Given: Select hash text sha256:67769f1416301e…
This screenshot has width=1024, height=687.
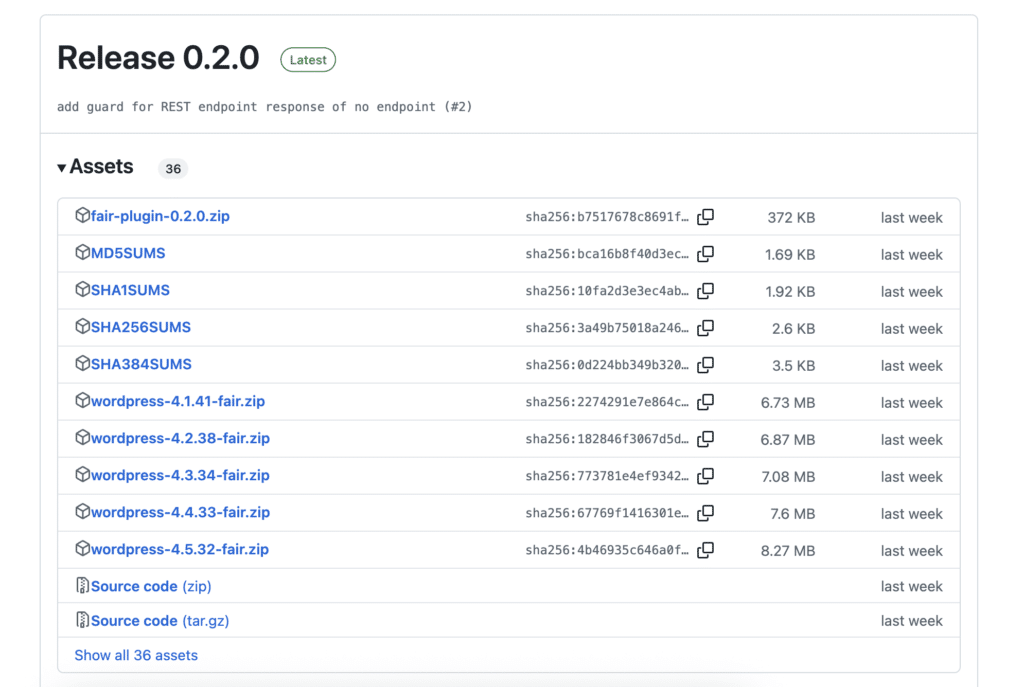Looking at the screenshot, I should [x=607, y=513].
